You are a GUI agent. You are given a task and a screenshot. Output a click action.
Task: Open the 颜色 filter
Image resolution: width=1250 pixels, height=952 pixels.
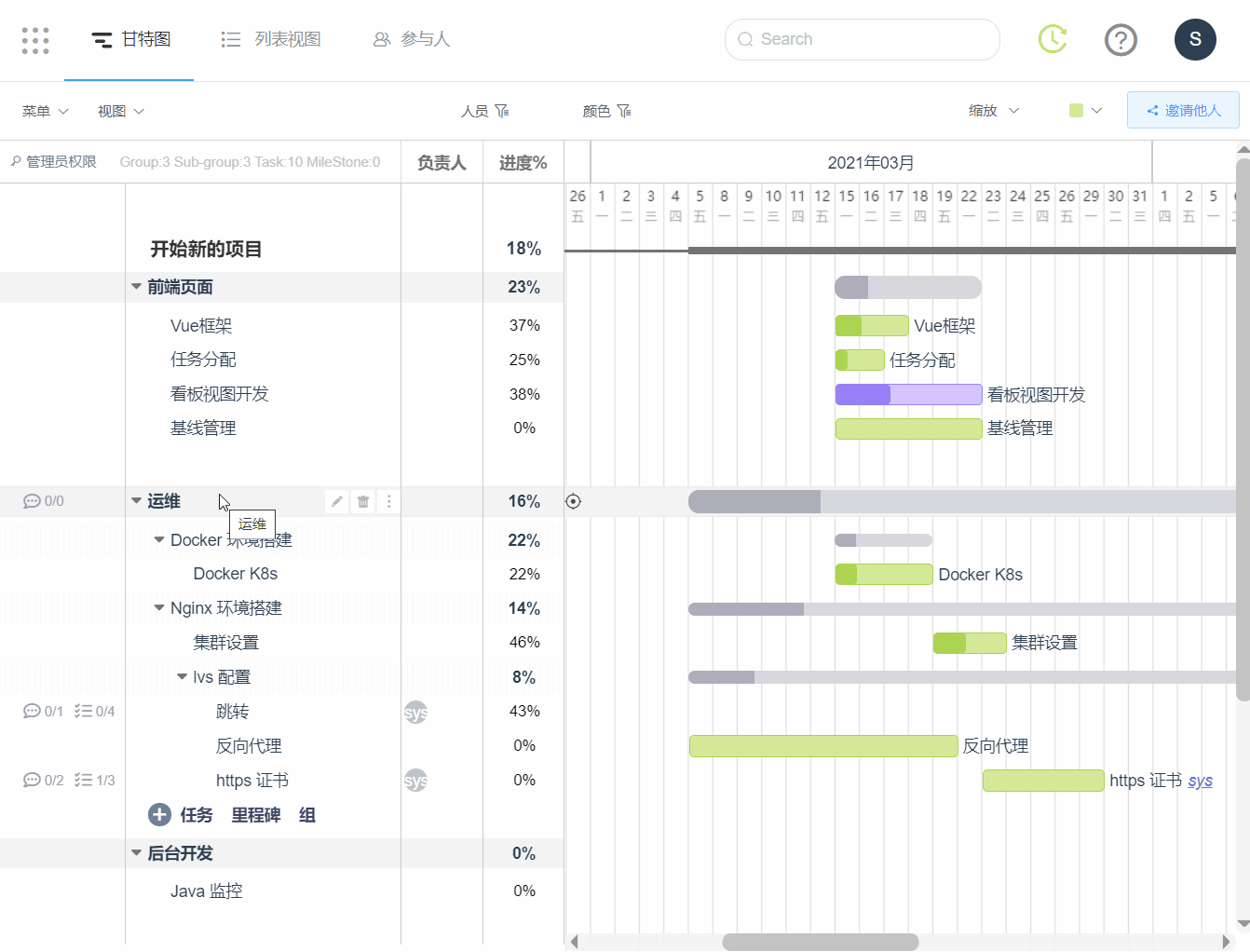tap(606, 111)
